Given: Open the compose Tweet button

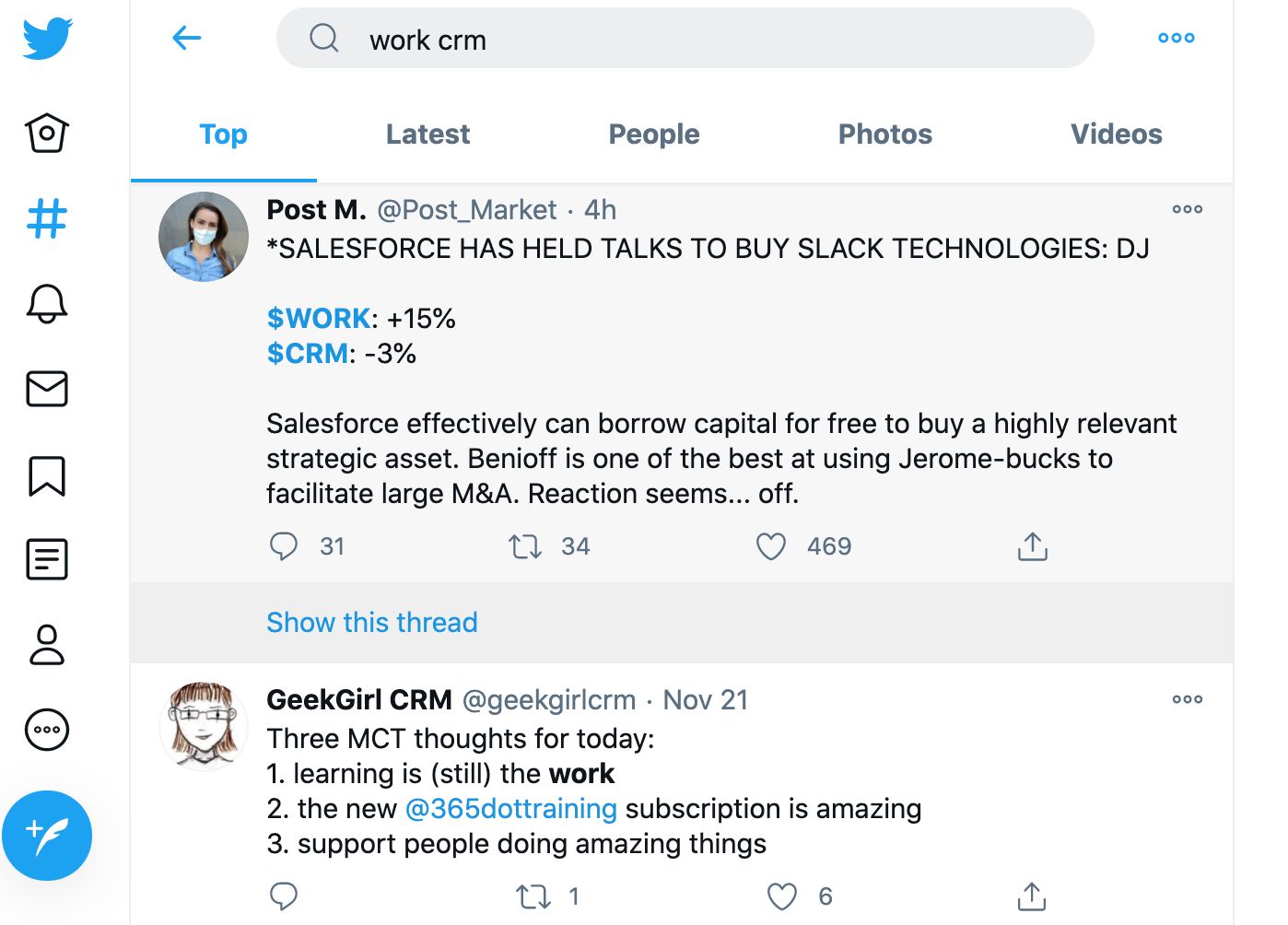Looking at the screenshot, I should (46, 836).
